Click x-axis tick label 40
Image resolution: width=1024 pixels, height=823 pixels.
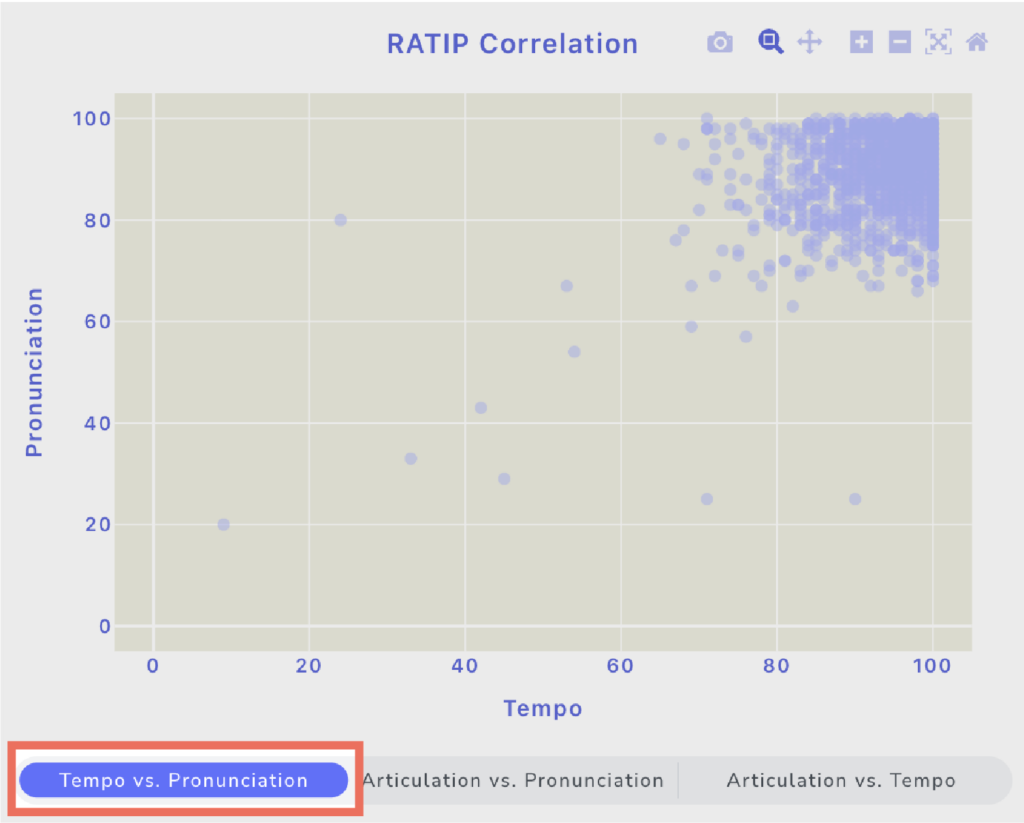click(464, 666)
